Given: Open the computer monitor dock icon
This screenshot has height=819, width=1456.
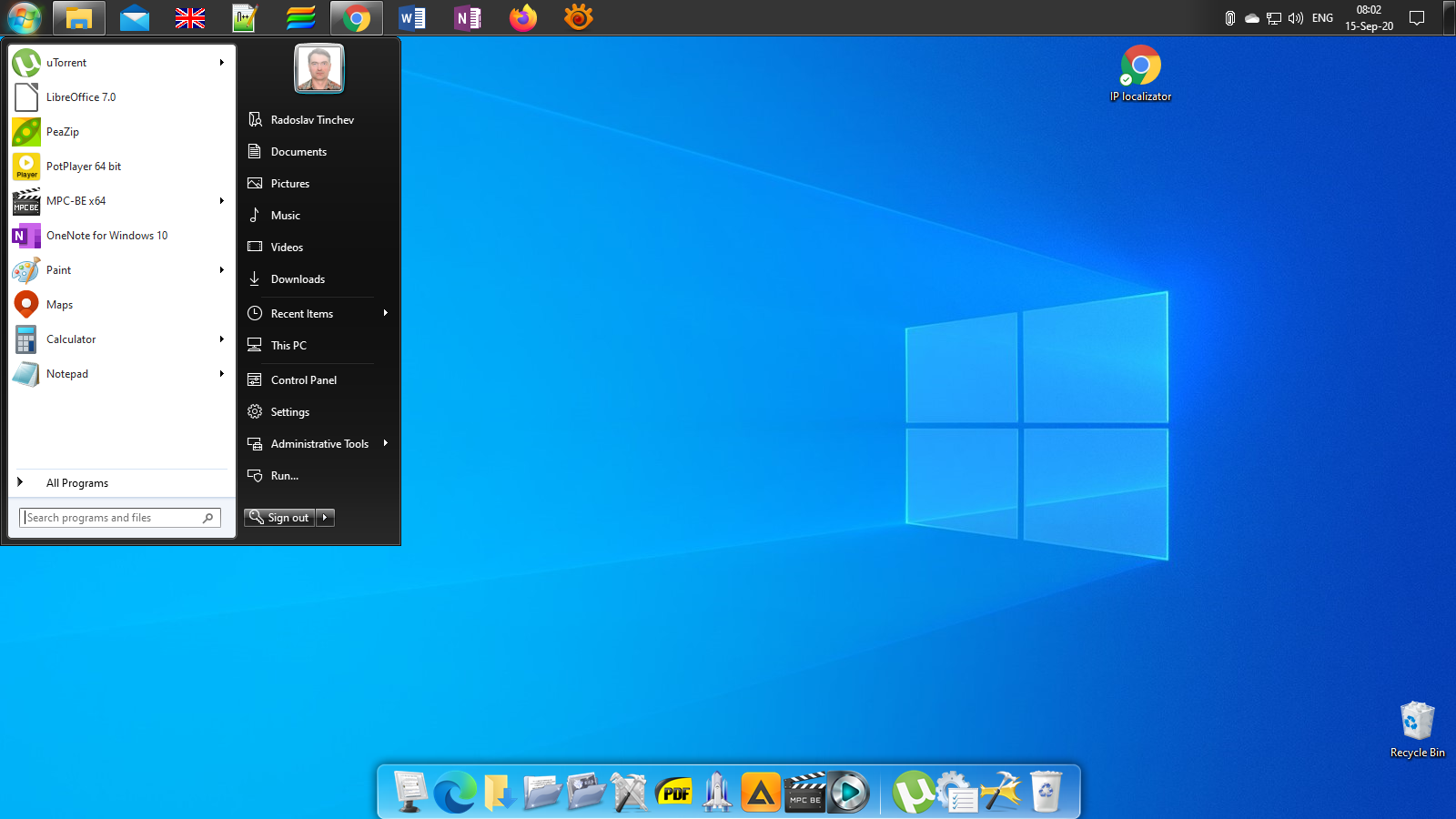Looking at the screenshot, I should click(409, 791).
